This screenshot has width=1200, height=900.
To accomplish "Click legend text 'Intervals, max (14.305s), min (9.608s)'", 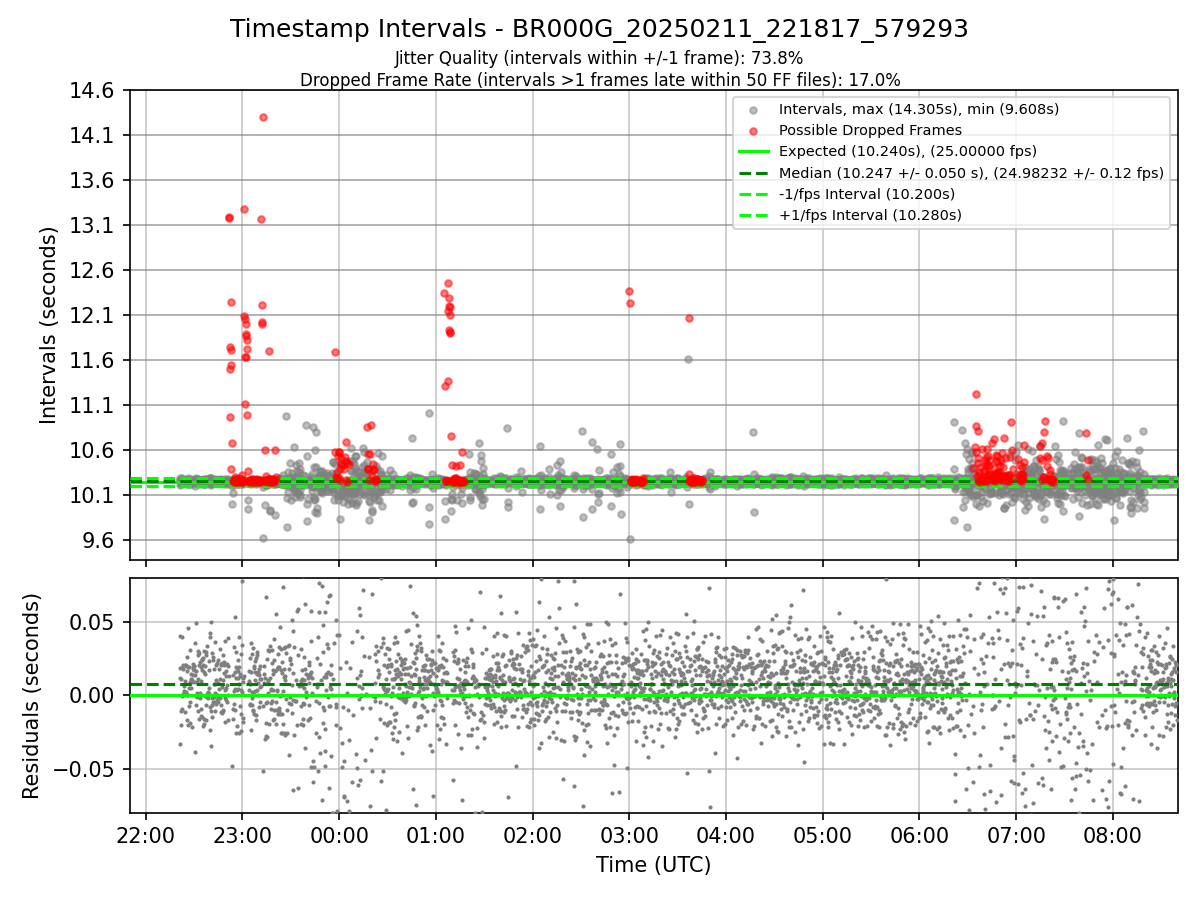I will coord(919,109).
